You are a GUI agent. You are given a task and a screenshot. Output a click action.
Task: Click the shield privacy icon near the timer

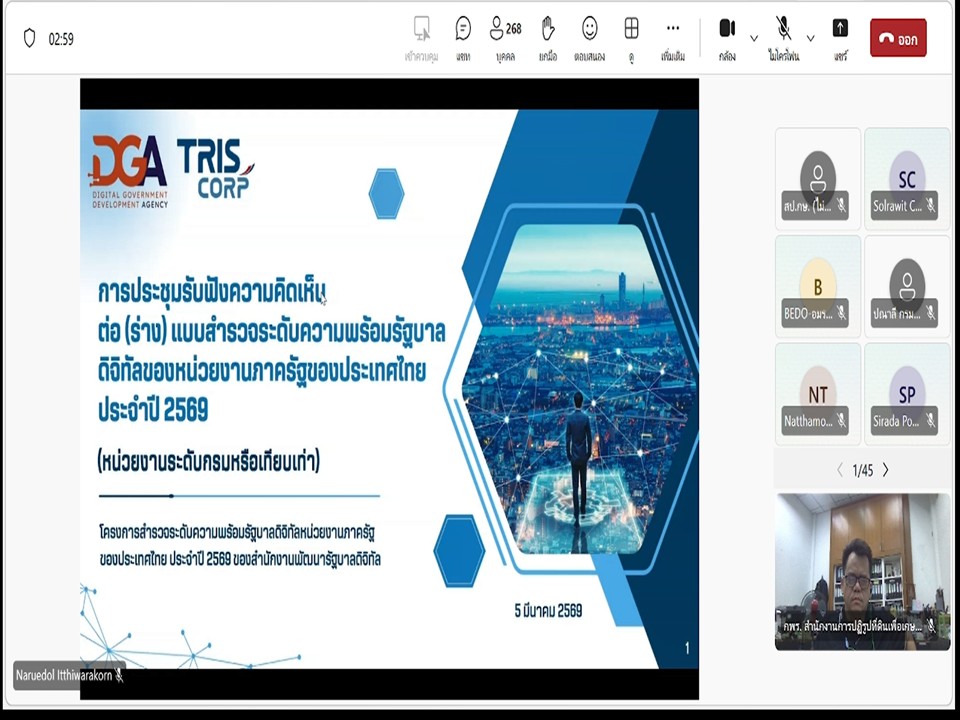30,37
